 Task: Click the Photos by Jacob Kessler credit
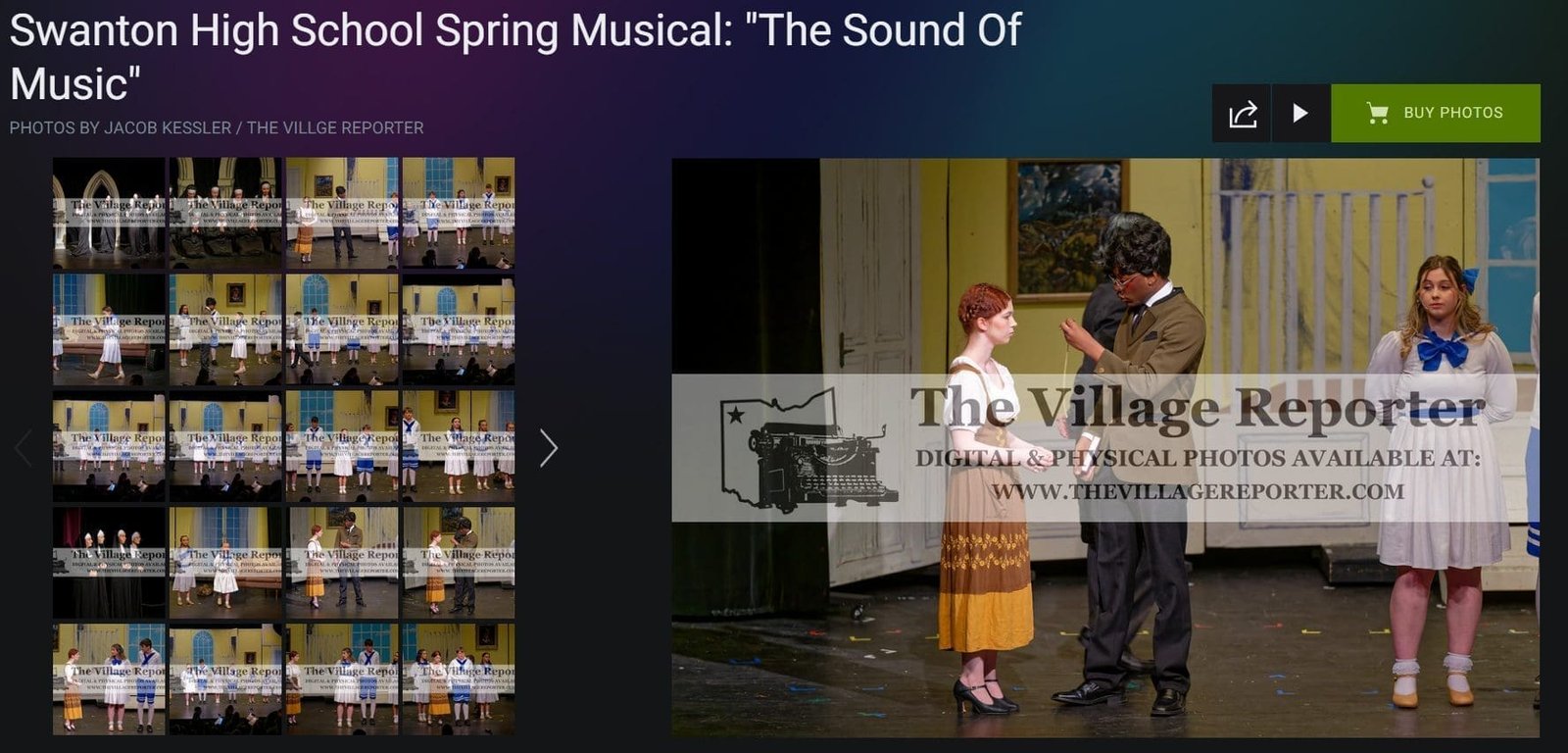(x=217, y=127)
